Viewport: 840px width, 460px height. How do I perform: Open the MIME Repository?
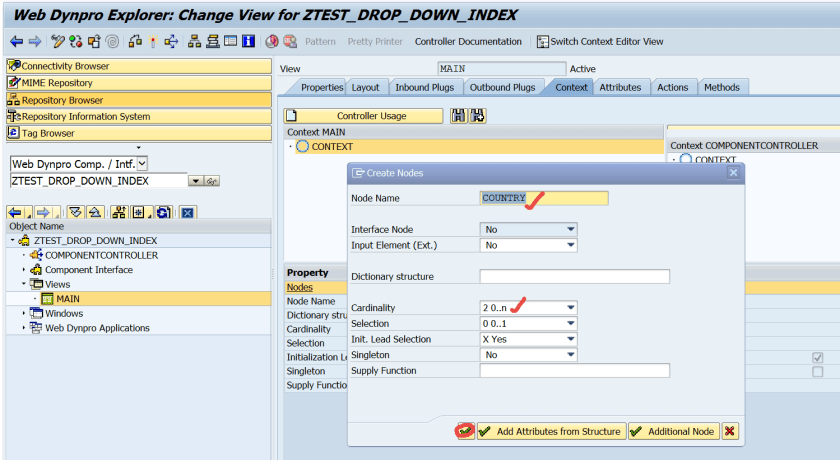click(139, 83)
